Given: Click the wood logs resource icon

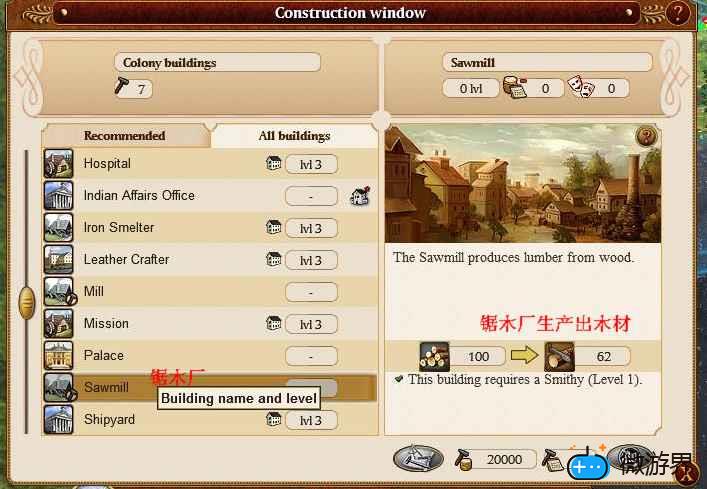Looking at the screenshot, I should pos(434,356).
